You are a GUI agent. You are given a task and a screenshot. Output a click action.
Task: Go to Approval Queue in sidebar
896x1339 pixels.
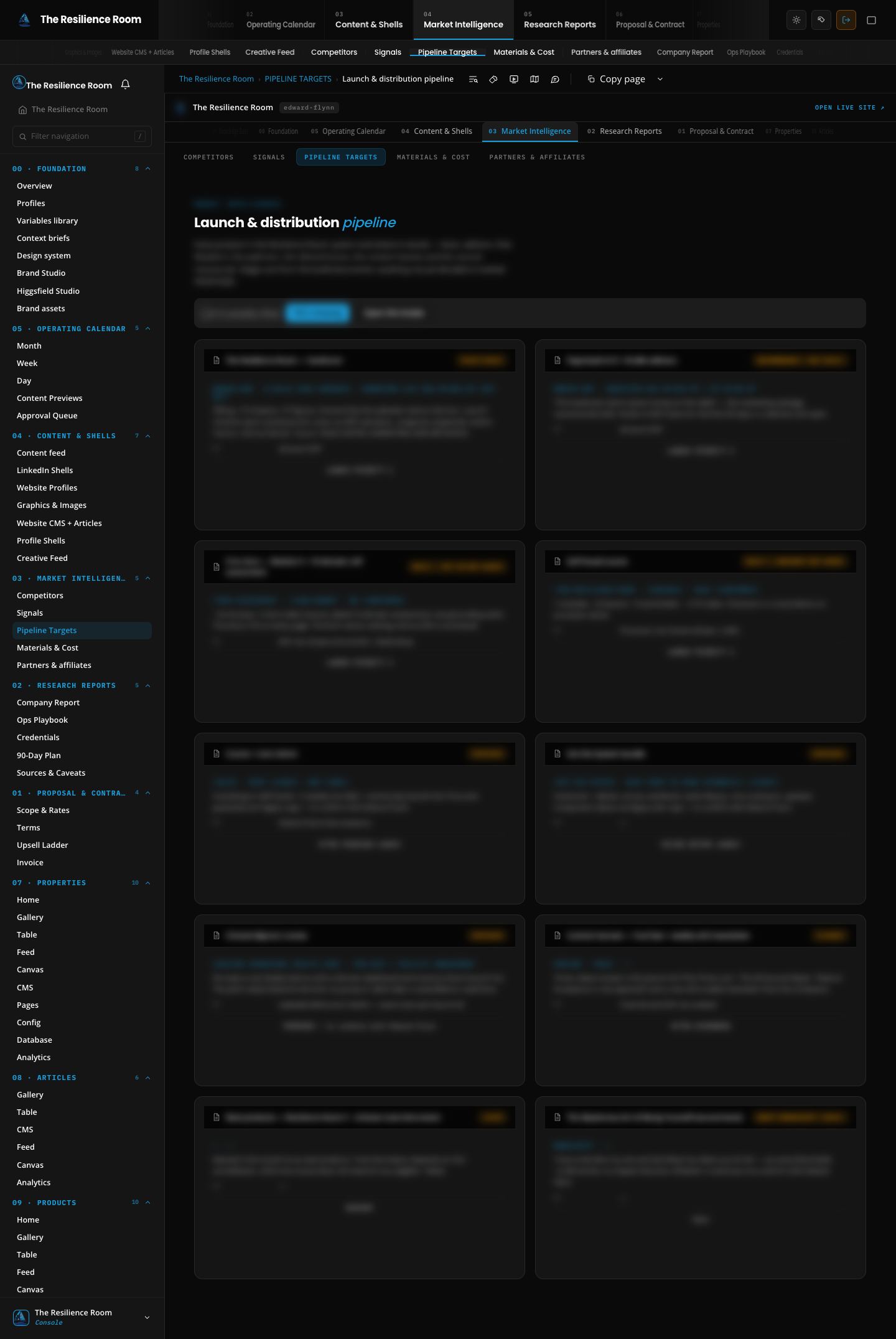(47, 416)
